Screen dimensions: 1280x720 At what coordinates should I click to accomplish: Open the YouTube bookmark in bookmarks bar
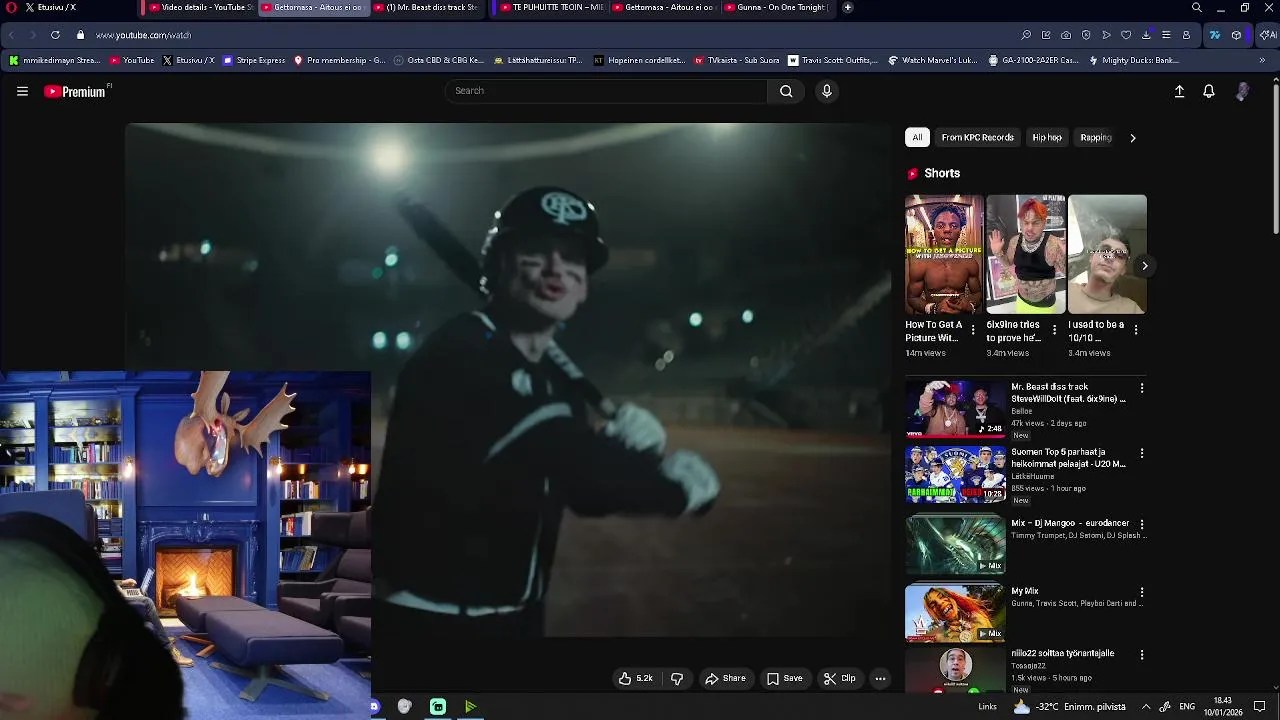(x=132, y=60)
